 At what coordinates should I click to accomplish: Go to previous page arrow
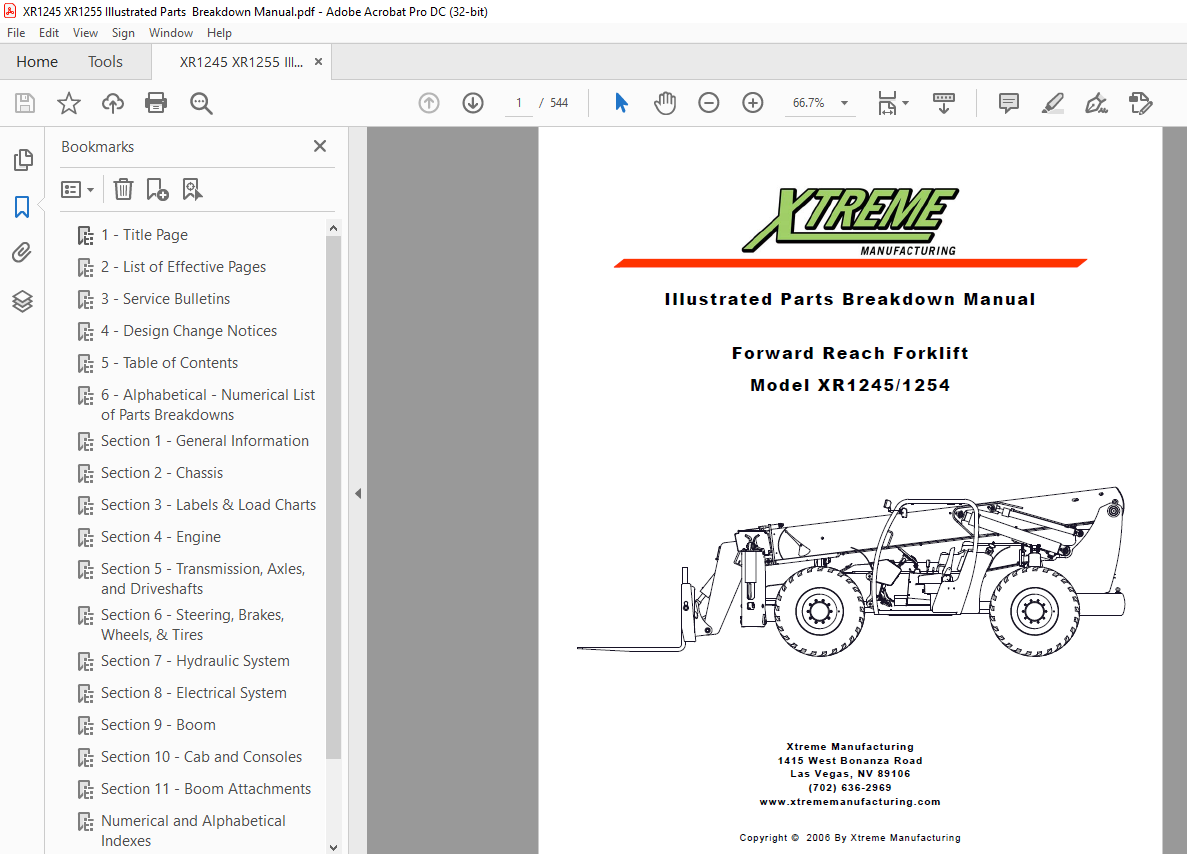429,103
